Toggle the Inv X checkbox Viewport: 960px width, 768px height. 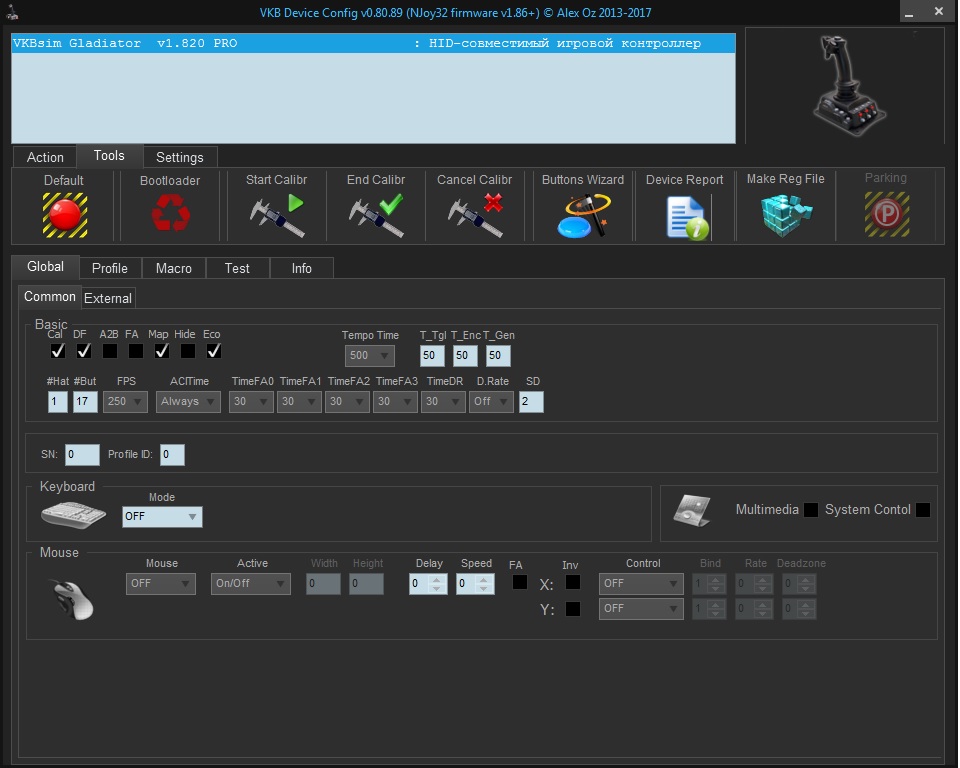click(x=573, y=582)
